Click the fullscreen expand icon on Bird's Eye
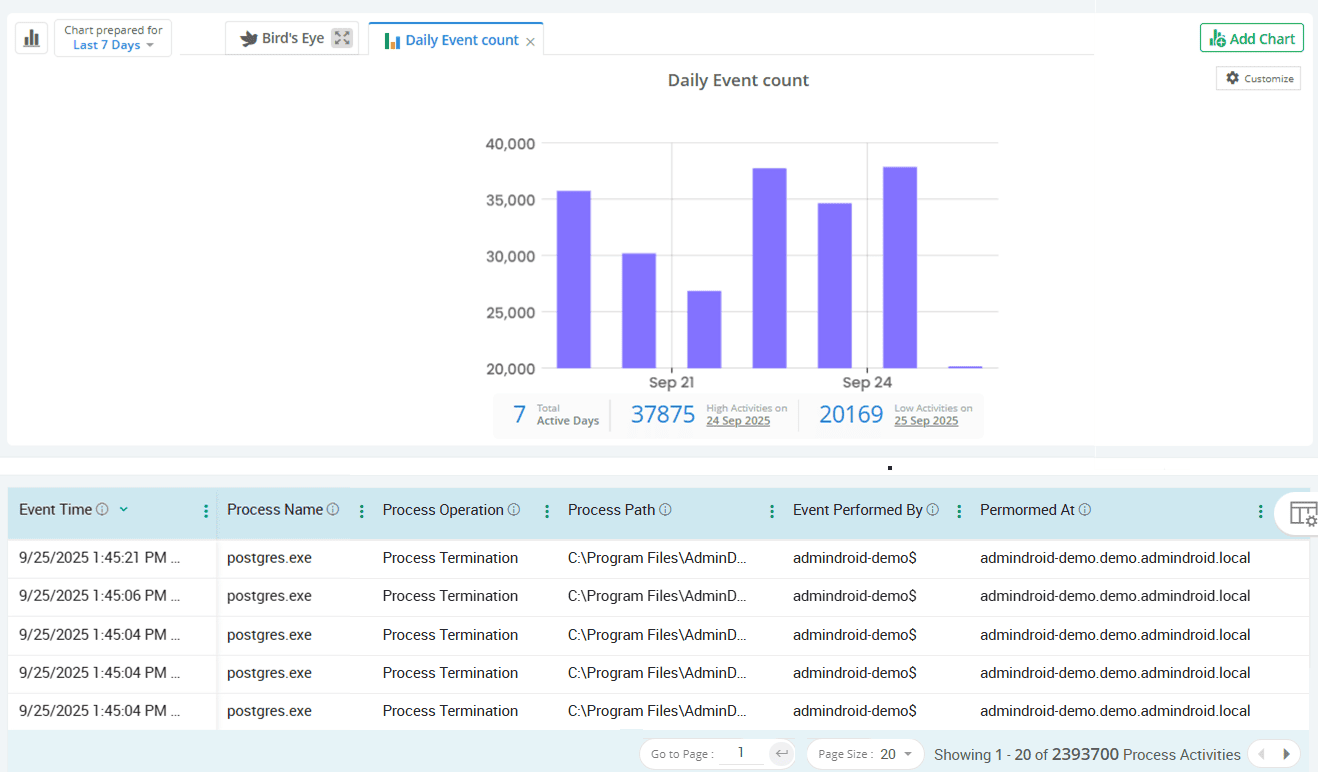This screenshot has width=1318, height=772. coord(342,37)
